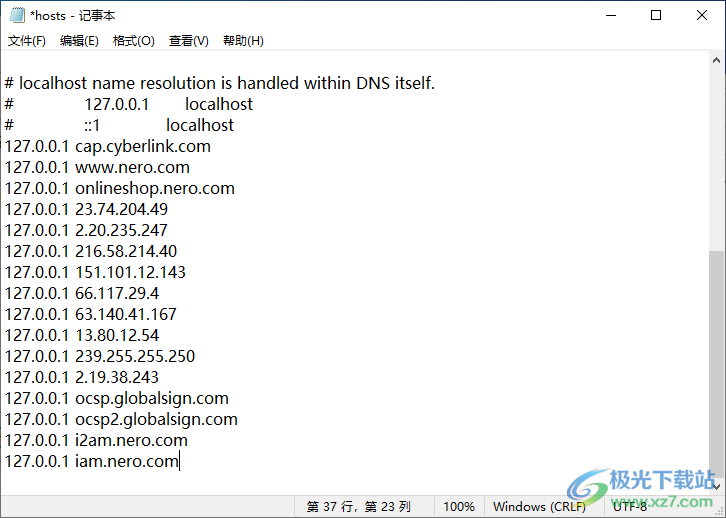Open the 编辑(E) menu

pyautogui.click(x=79, y=41)
